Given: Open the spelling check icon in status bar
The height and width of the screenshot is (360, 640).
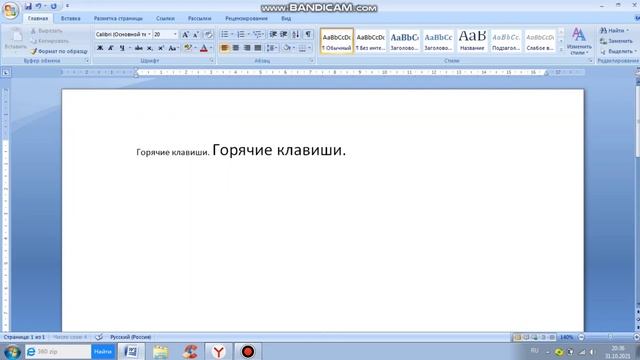Looking at the screenshot, I should pos(99,337).
